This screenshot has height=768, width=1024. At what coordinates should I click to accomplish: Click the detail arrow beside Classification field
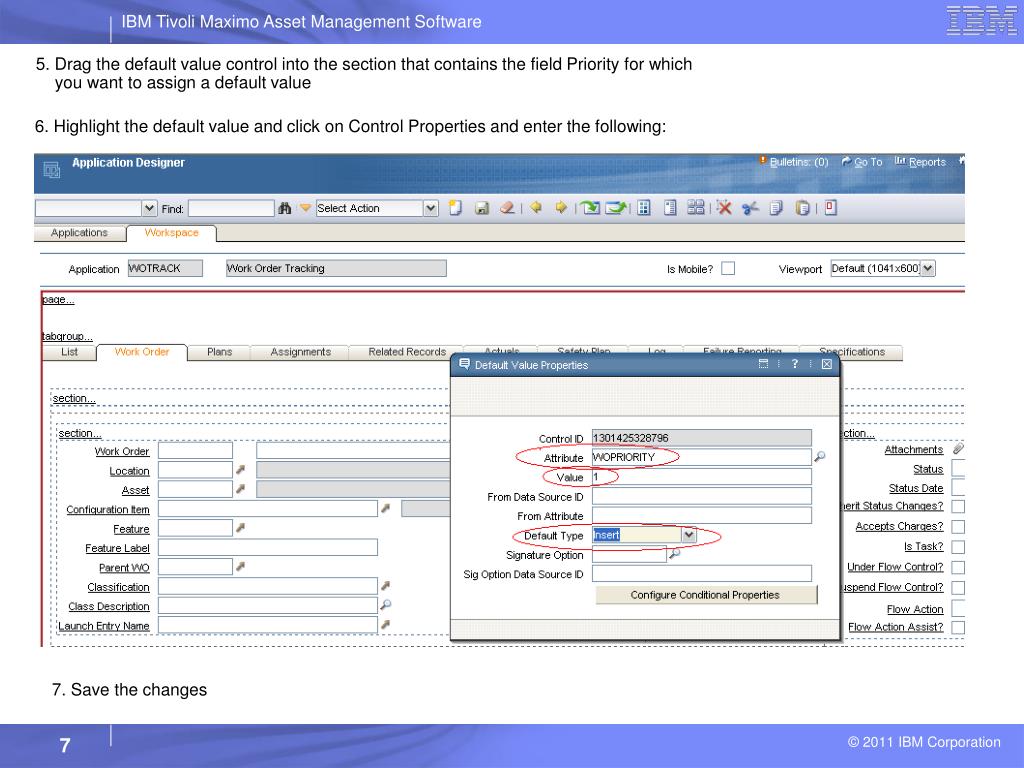[385, 586]
